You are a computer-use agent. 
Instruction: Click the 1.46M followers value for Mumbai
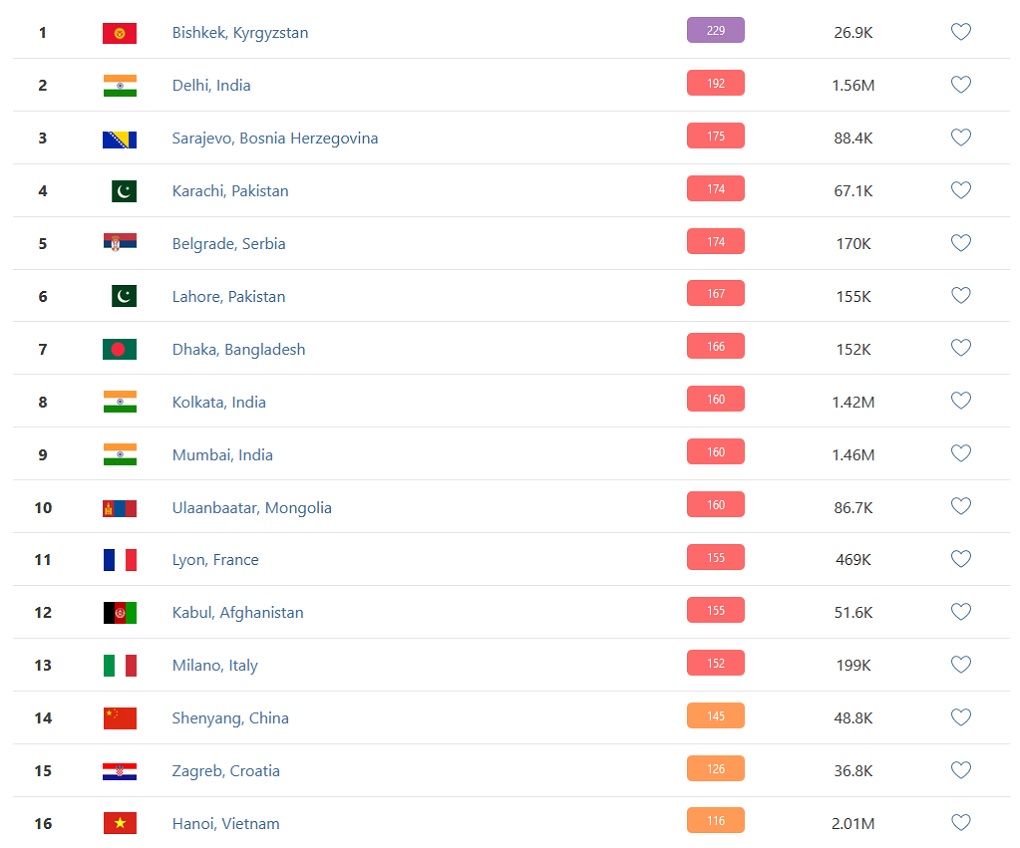pos(853,455)
